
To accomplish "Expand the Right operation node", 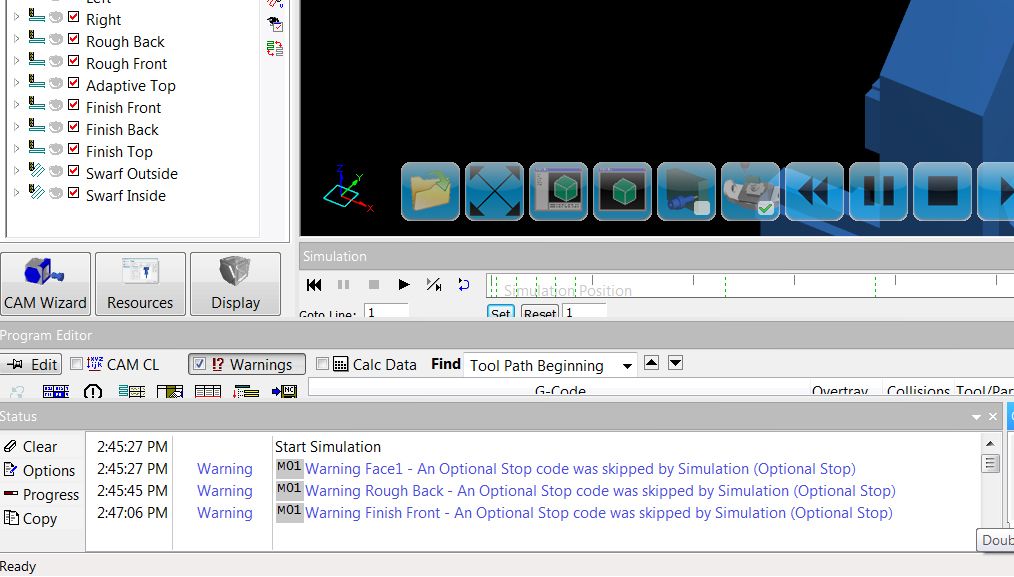I will coord(17,17).
